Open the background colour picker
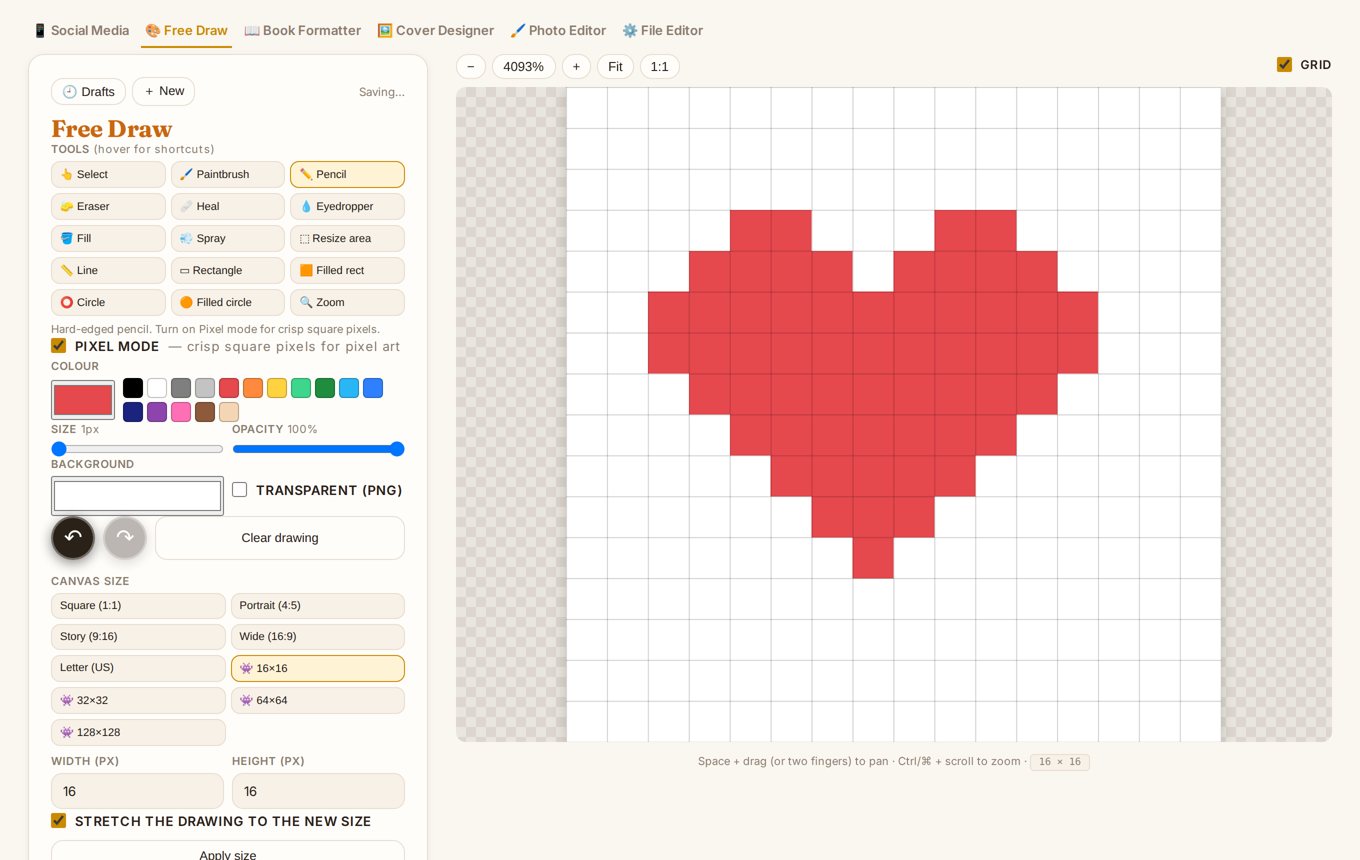Screen dimensions: 1360x860 point(138,496)
